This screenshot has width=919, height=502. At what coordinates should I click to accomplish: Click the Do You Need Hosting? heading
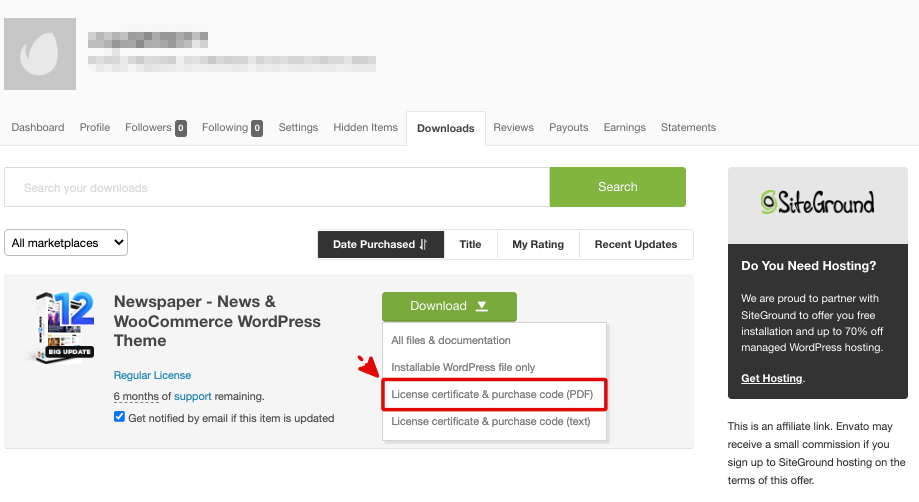click(x=808, y=266)
